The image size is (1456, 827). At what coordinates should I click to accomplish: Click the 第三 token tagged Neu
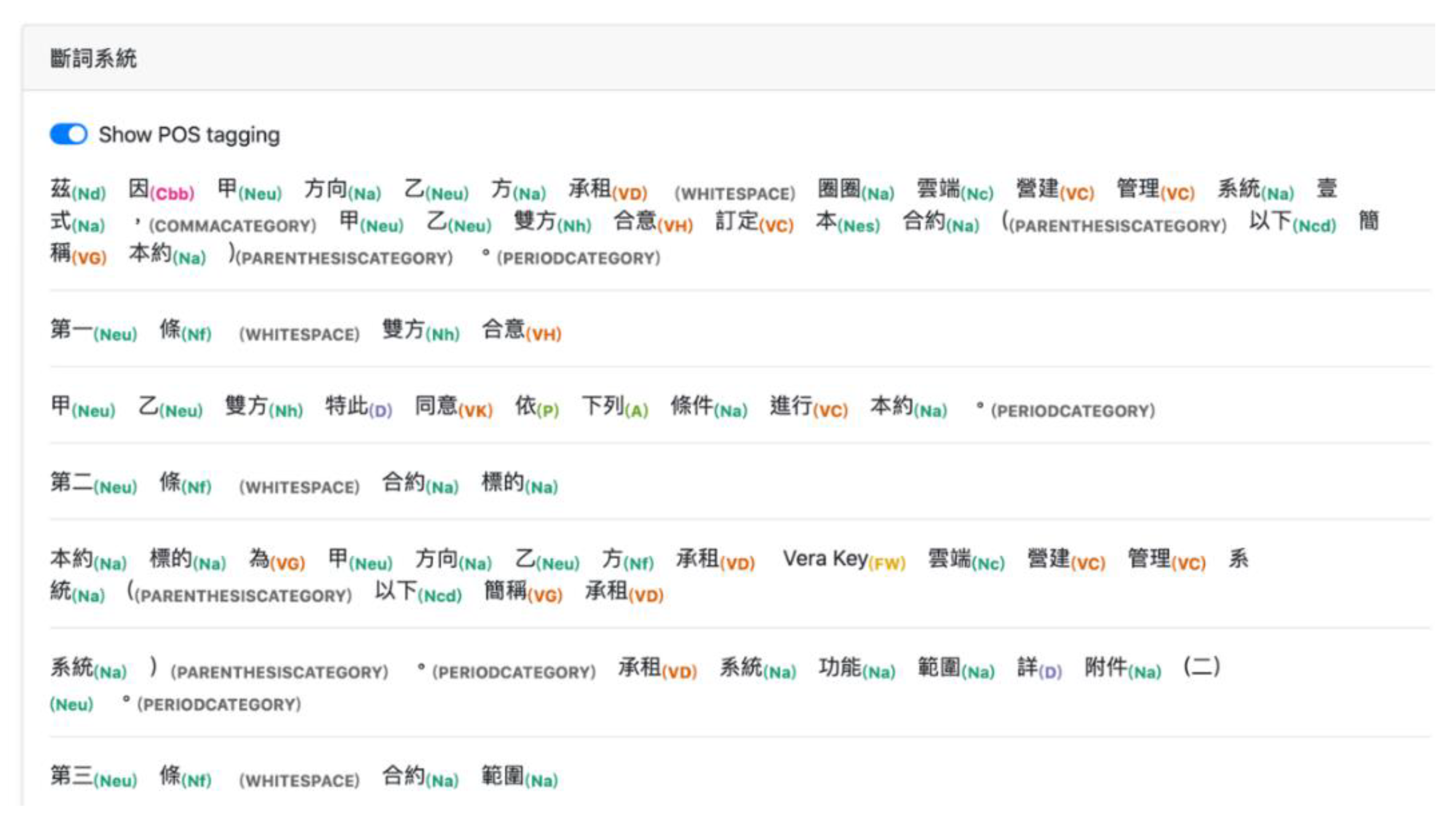[94, 777]
